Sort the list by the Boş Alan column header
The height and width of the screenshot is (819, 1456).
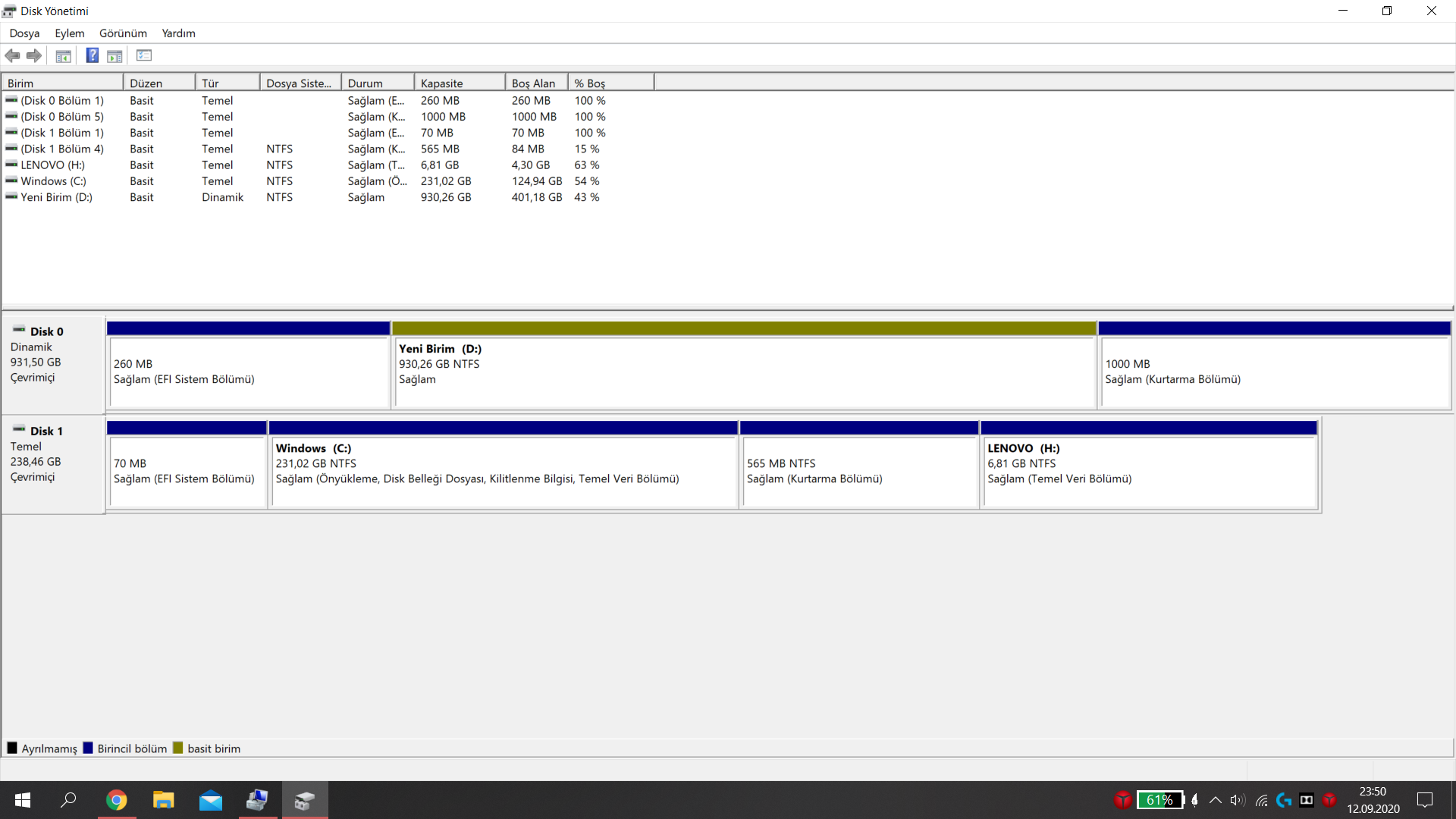coord(535,83)
